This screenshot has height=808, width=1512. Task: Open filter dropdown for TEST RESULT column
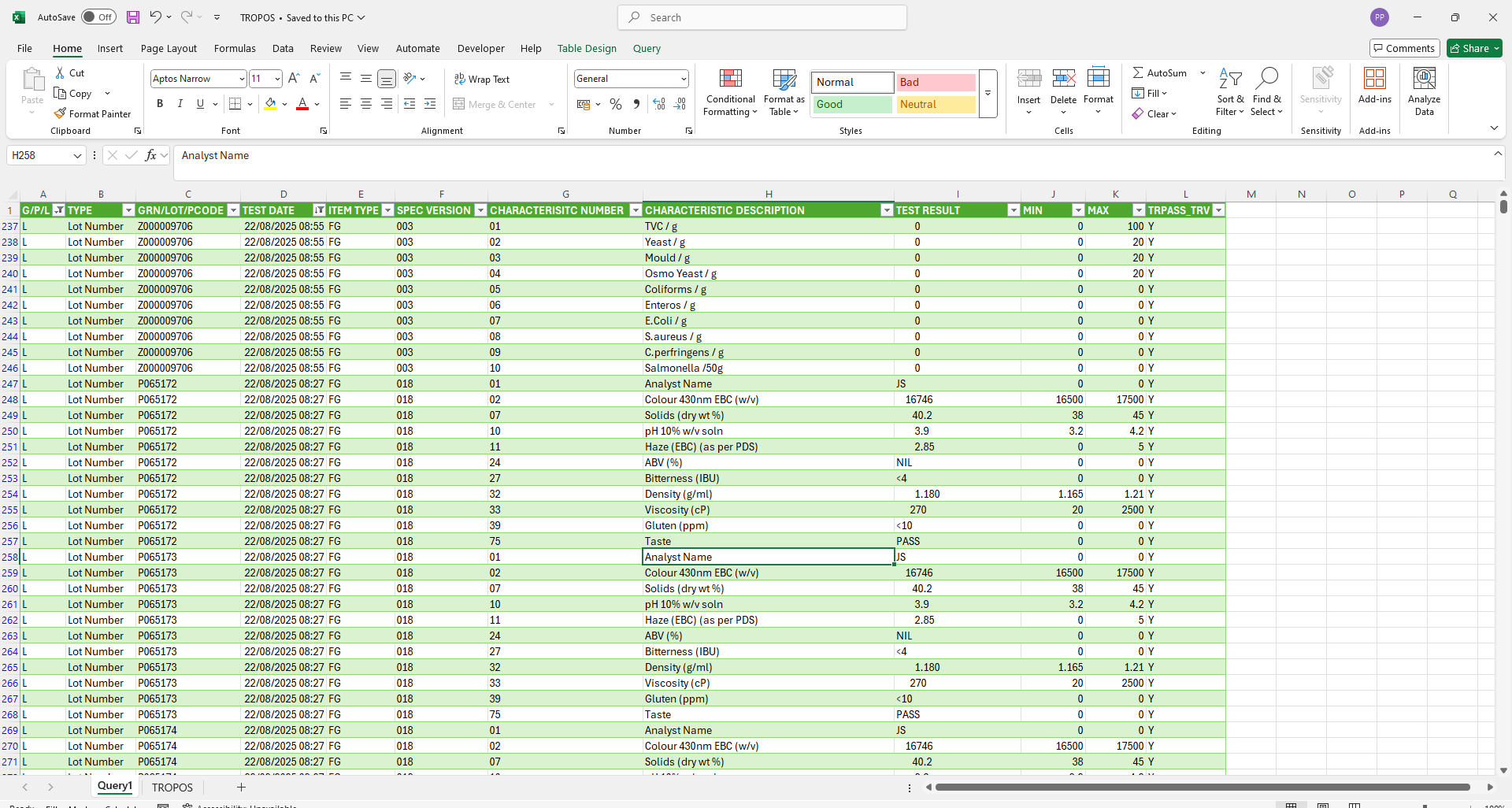tap(1014, 210)
